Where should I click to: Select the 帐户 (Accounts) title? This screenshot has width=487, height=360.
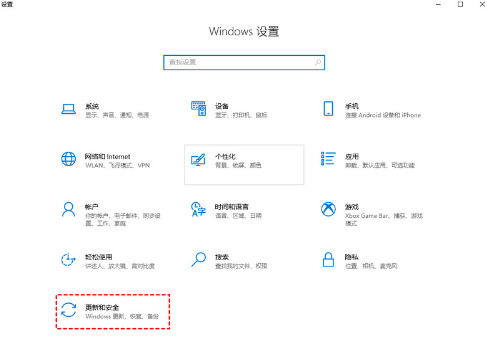click(92, 207)
